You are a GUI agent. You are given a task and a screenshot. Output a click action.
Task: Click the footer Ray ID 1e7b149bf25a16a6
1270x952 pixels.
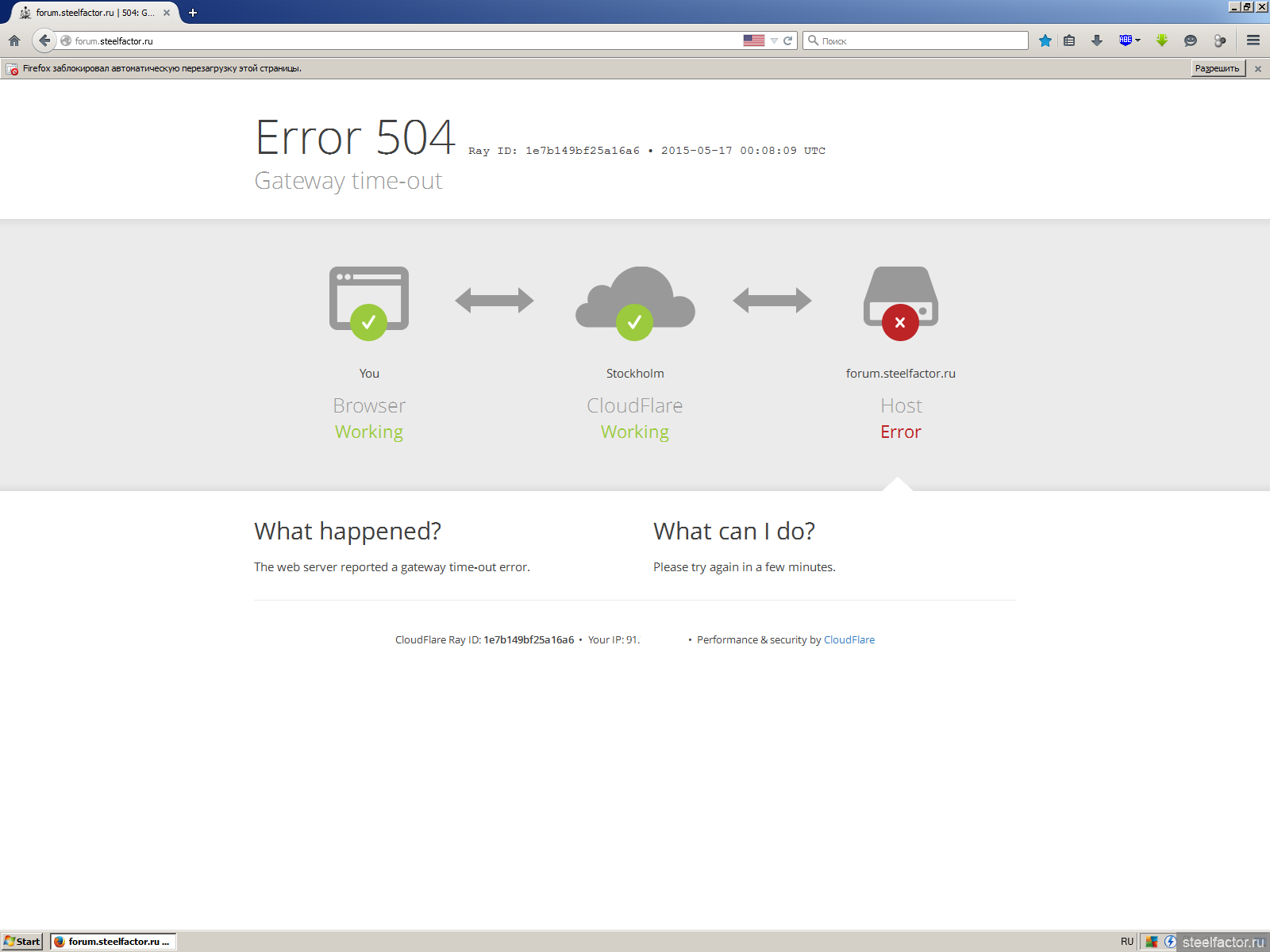[529, 640]
